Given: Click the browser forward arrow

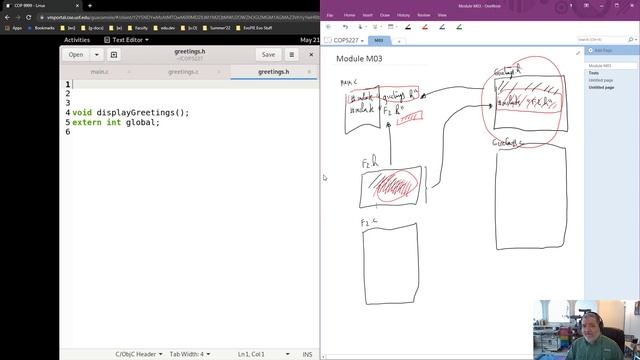Looking at the screenshot, I should click(x=18, y=18).
